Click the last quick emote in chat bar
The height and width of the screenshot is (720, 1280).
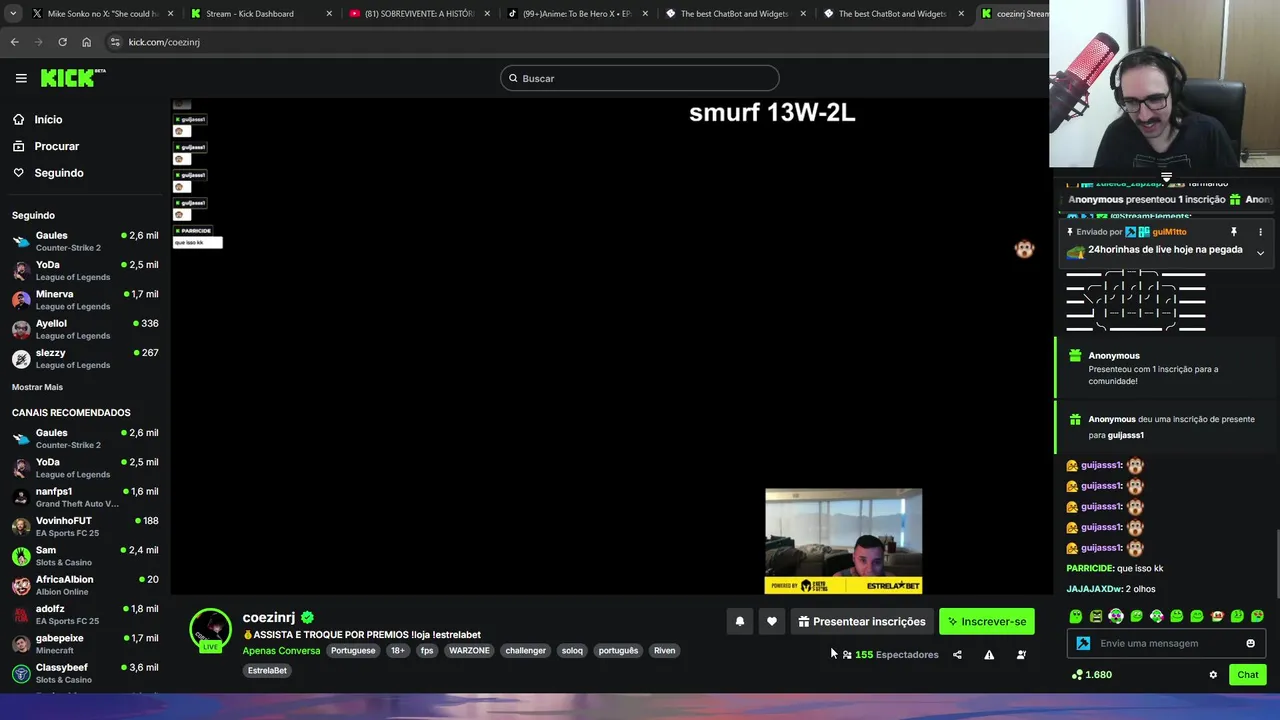pos(1257,616)
